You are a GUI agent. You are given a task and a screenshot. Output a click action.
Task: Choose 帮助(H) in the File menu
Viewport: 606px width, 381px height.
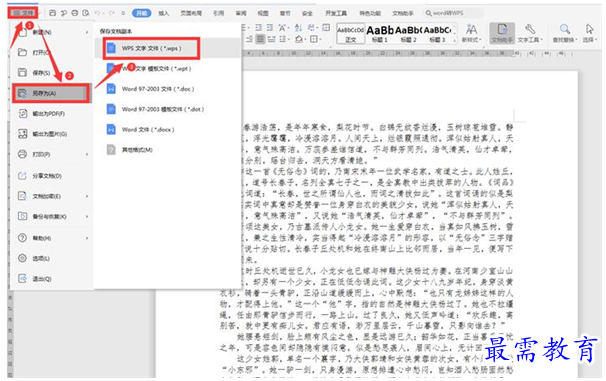(52, 238)
